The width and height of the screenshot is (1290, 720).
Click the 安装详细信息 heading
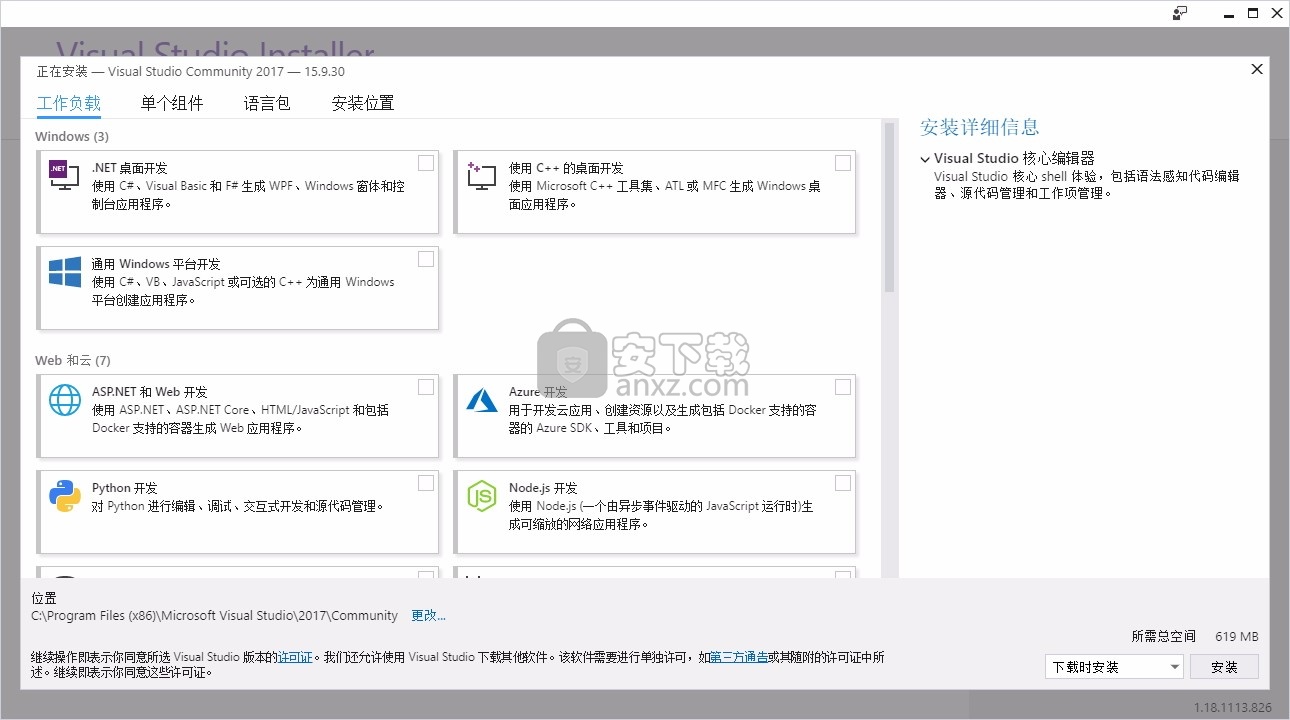point(980,127)
